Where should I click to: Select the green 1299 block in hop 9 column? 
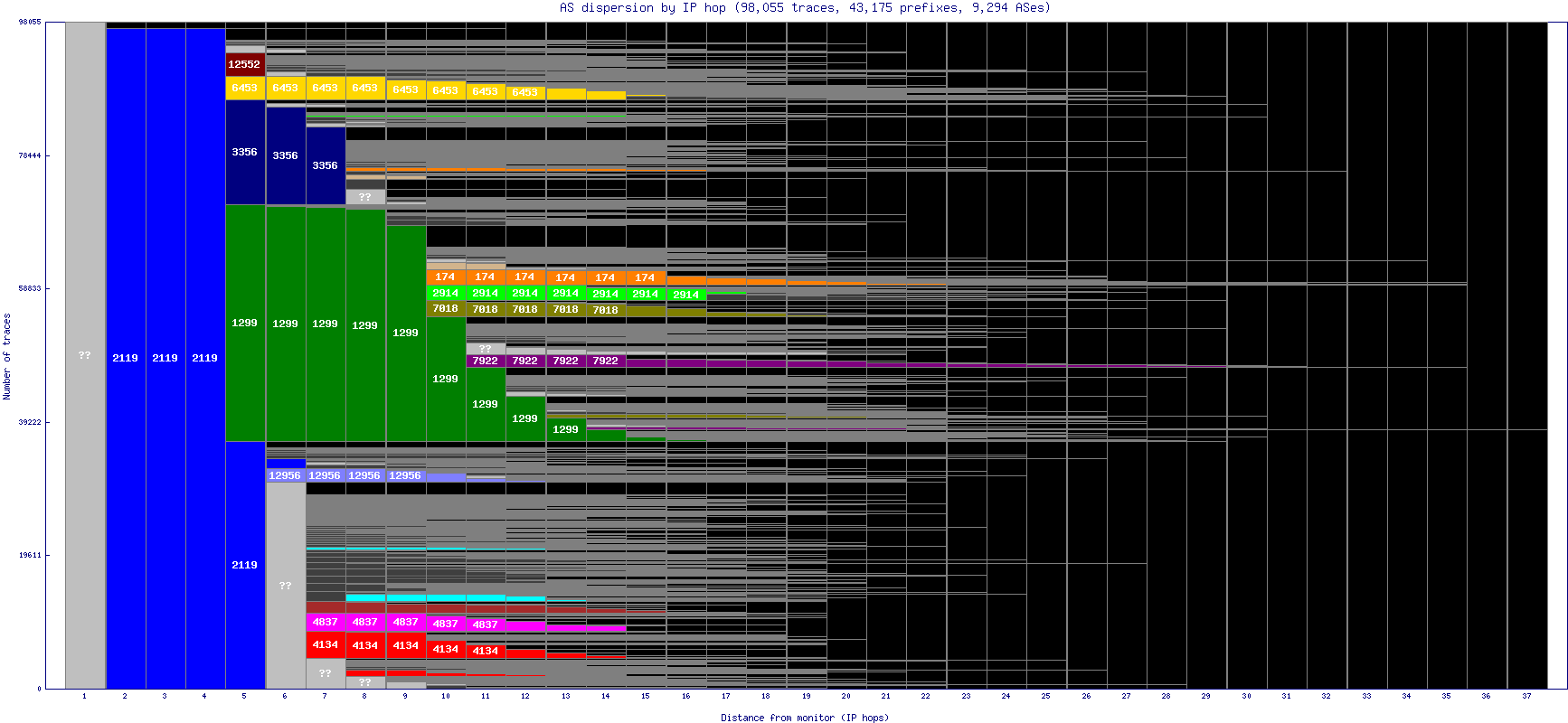[x=406, y=333]
